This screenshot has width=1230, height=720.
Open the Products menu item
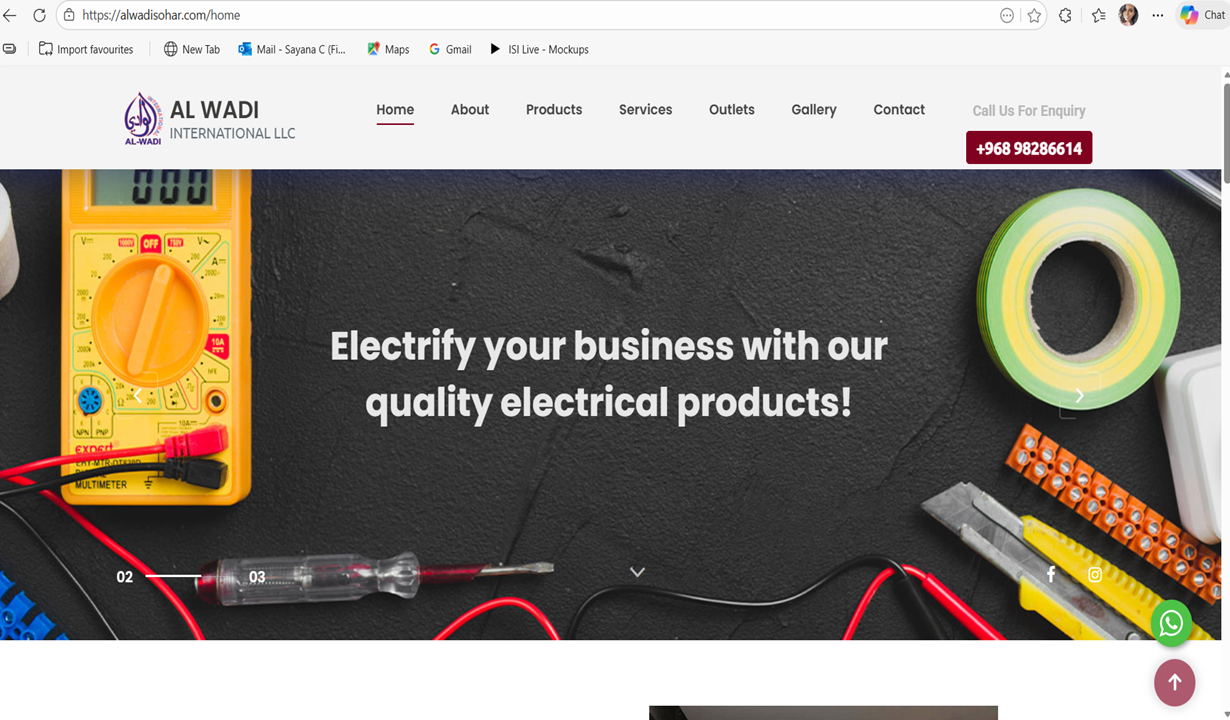tap(554, 110)
